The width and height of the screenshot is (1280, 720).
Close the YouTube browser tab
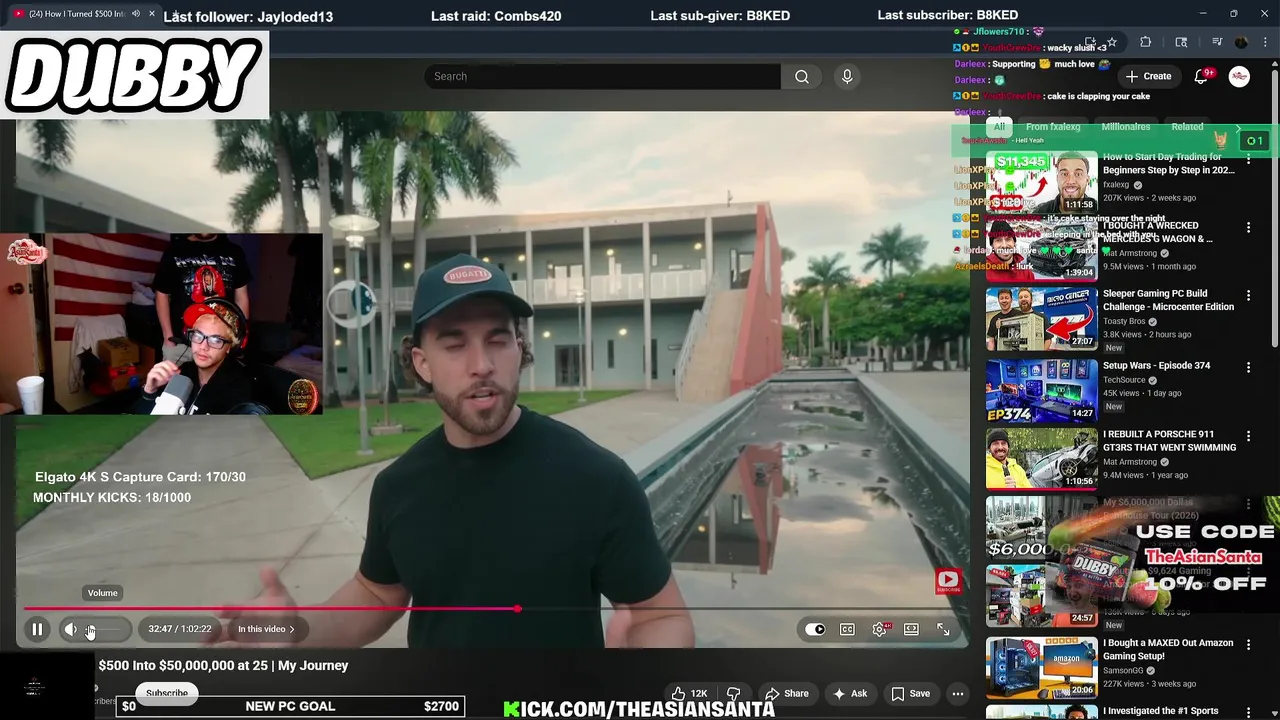coord(152,14)
